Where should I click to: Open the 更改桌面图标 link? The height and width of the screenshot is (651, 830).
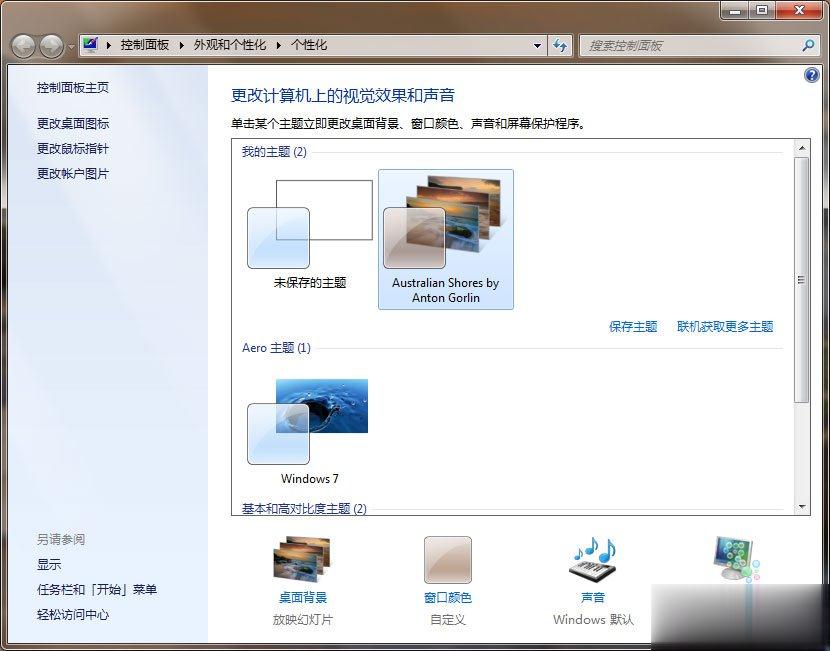click(73, 123)
